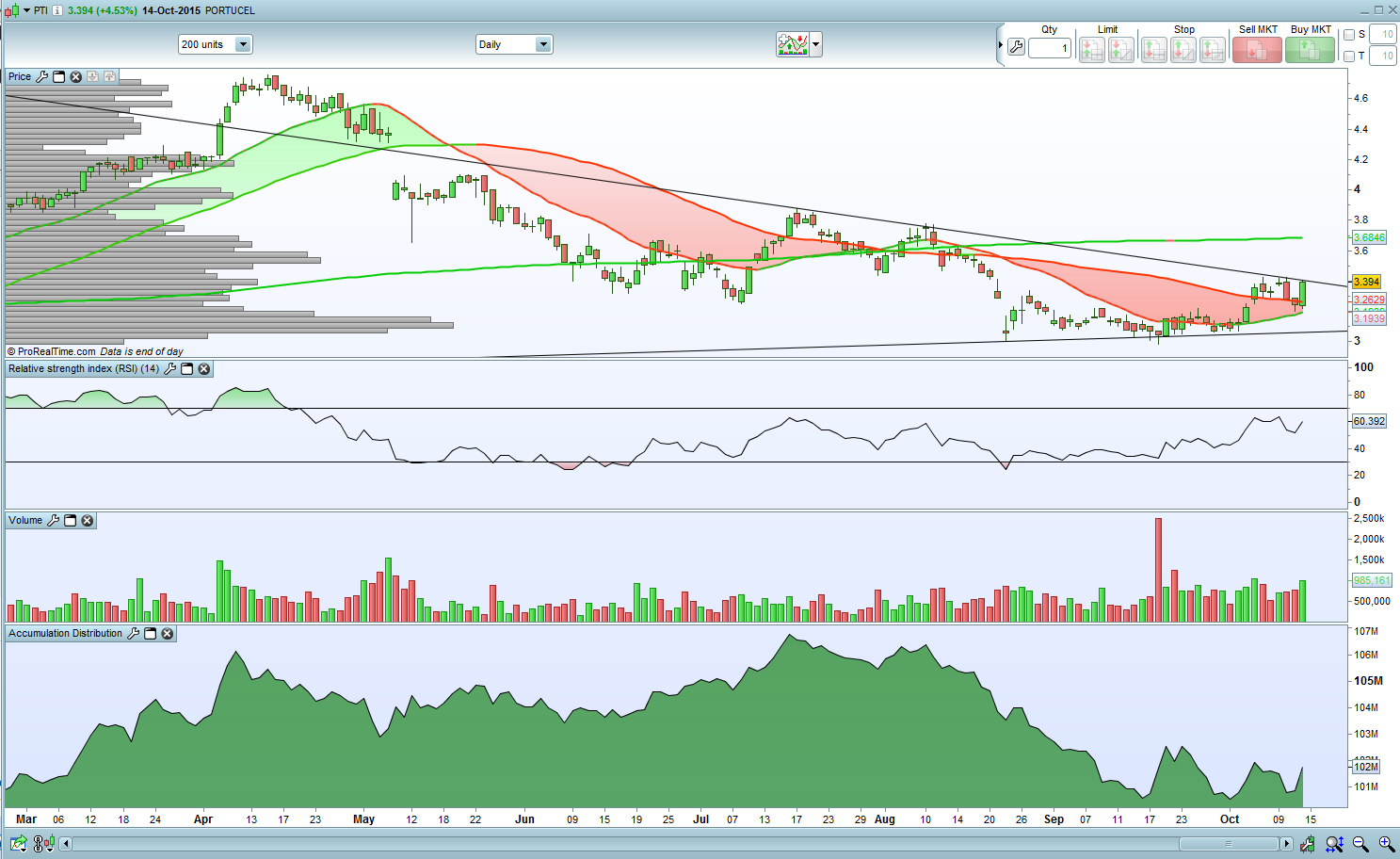
Task: Click the second Limit order icon
Action: pyautogui.click(x=1121, y=49)
